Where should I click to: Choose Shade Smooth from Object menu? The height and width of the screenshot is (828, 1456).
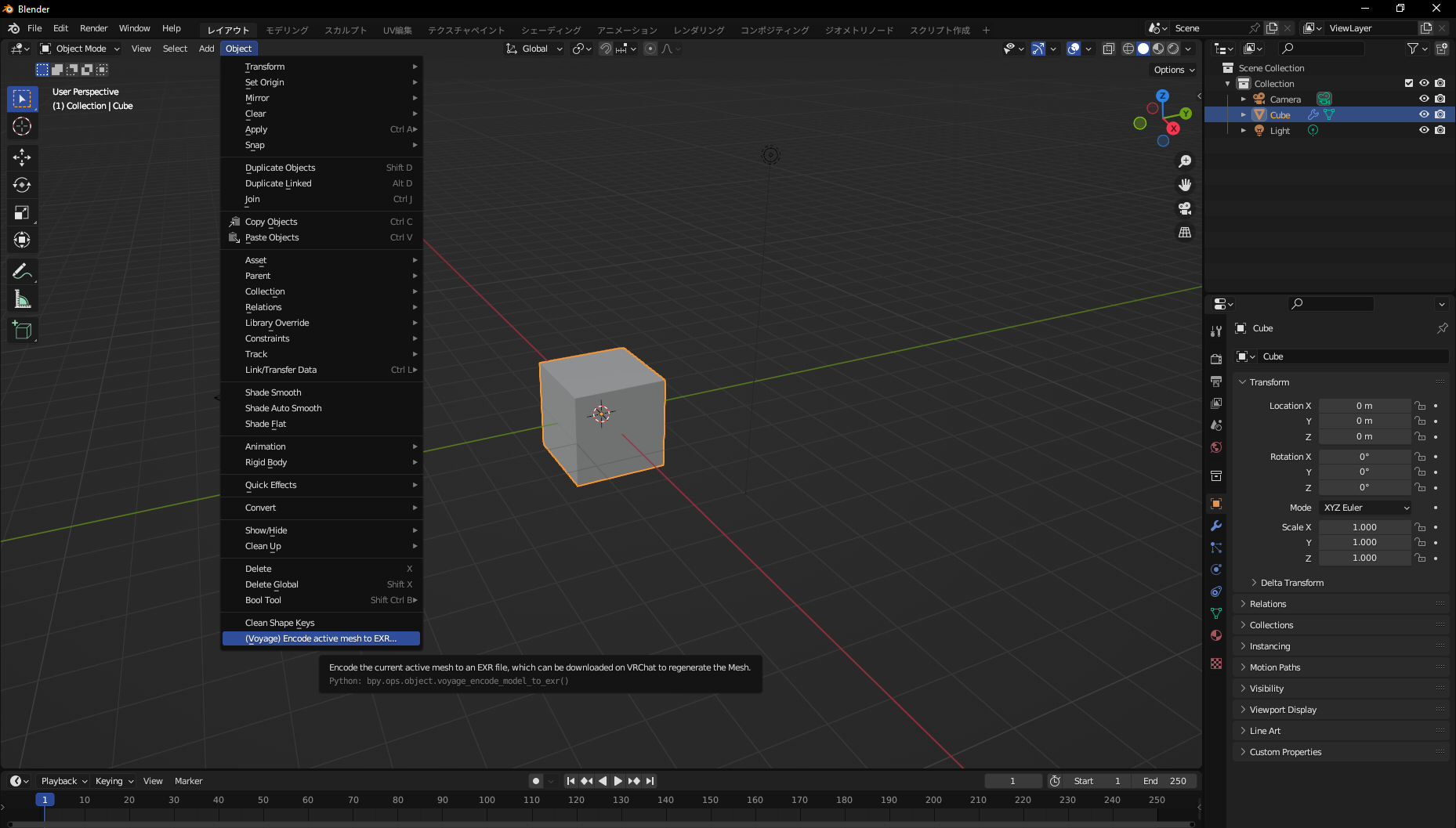click(322, 392)
